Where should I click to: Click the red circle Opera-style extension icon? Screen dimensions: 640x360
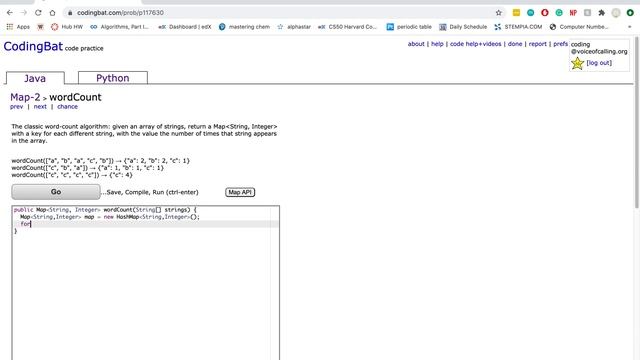(544, 13)
